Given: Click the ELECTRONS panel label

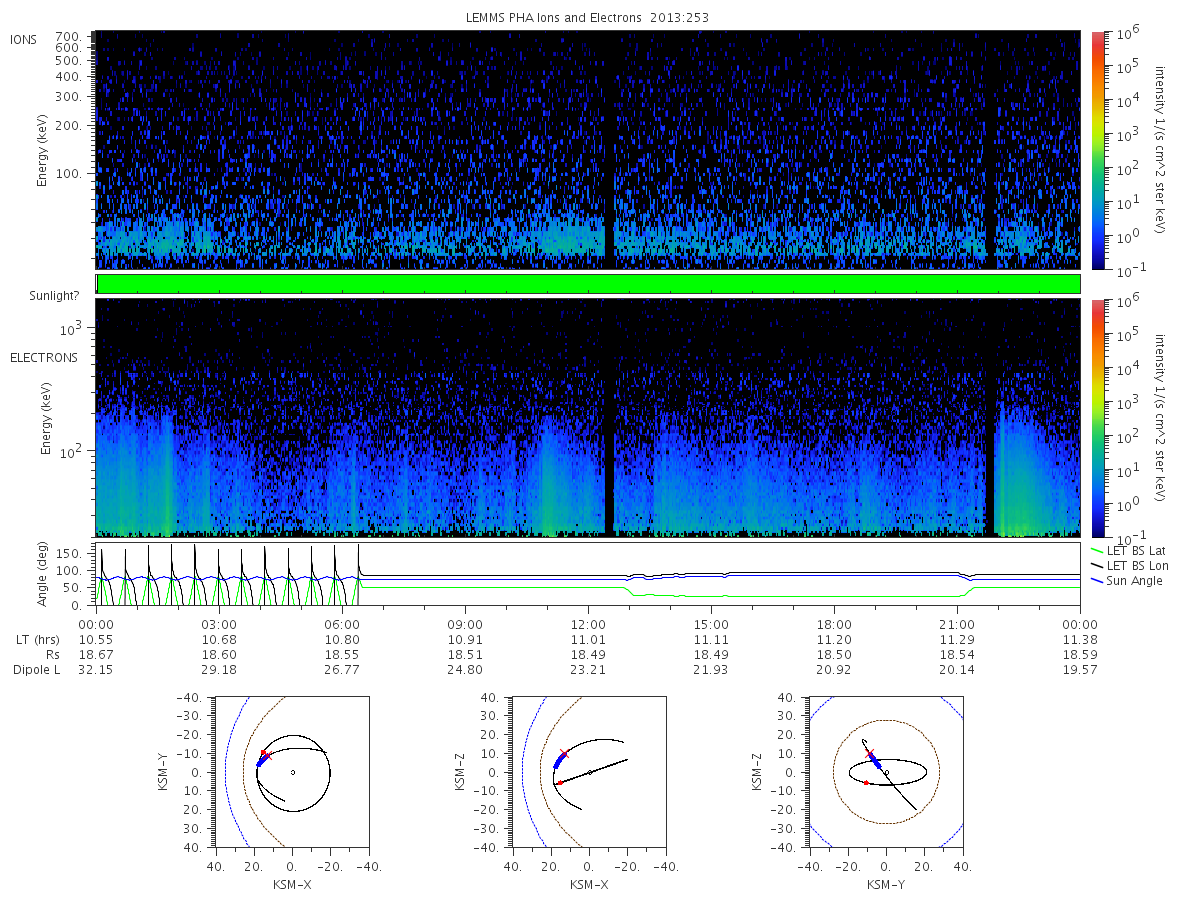Looking at the screenshot, I should [43, 357].
